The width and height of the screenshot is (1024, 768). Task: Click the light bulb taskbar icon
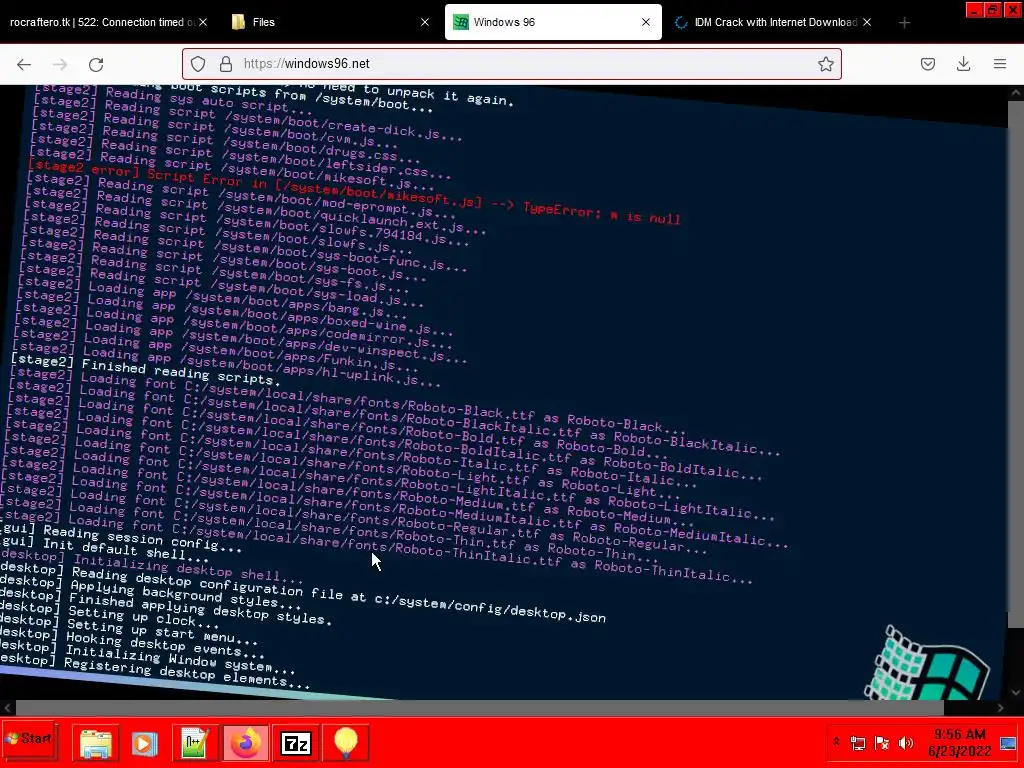click(x=345, y=743)
